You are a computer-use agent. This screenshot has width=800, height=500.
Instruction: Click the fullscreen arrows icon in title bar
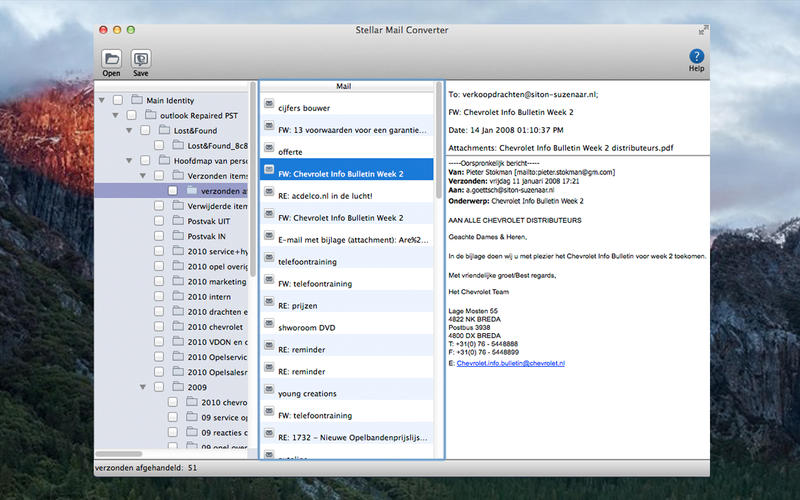pos(704,30)
